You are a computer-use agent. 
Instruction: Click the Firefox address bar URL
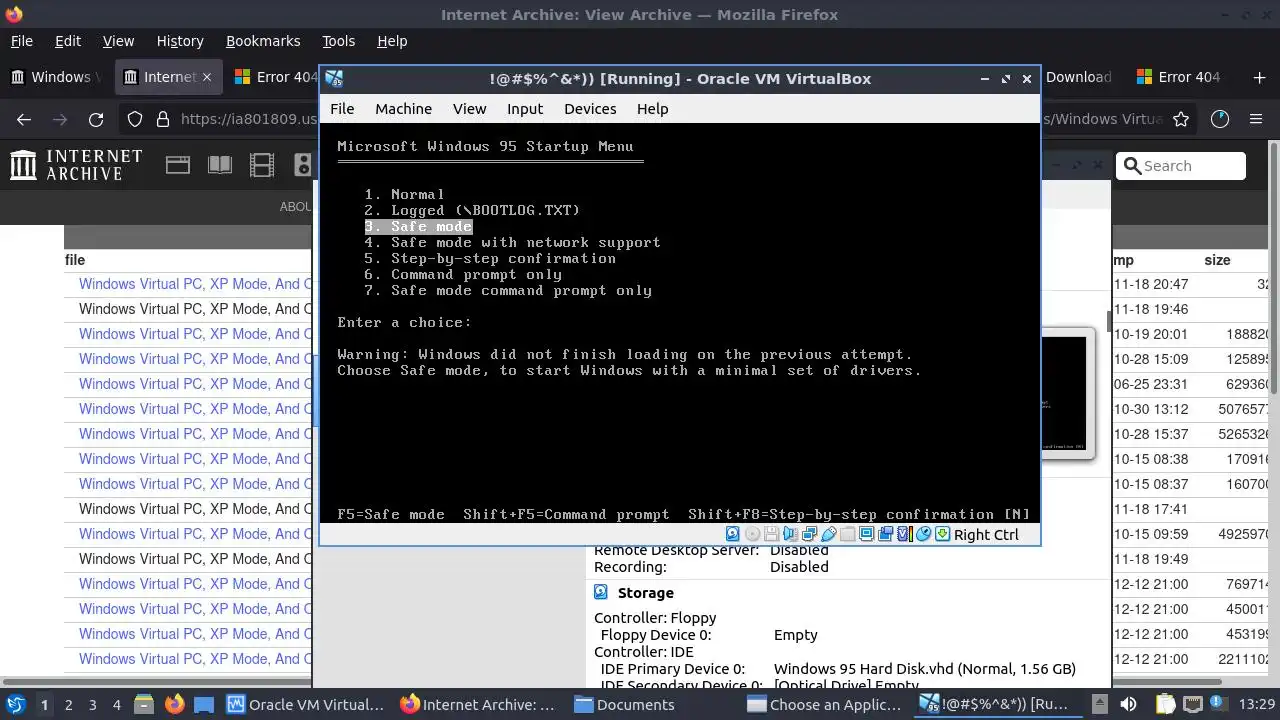251,119
